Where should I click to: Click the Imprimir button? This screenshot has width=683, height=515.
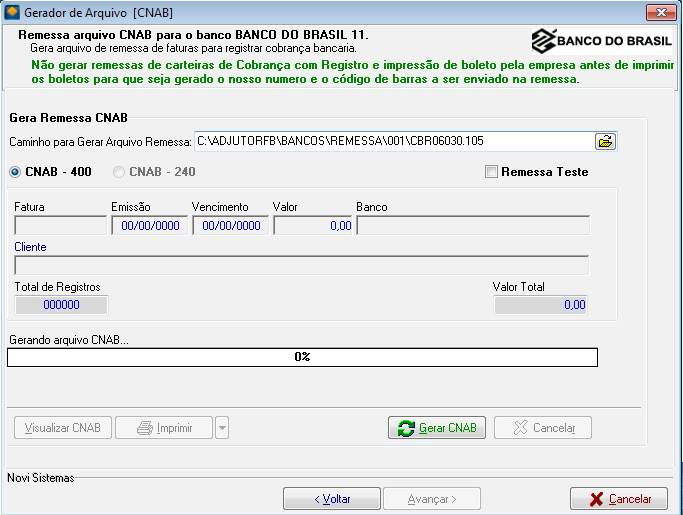tap(164, 428)
